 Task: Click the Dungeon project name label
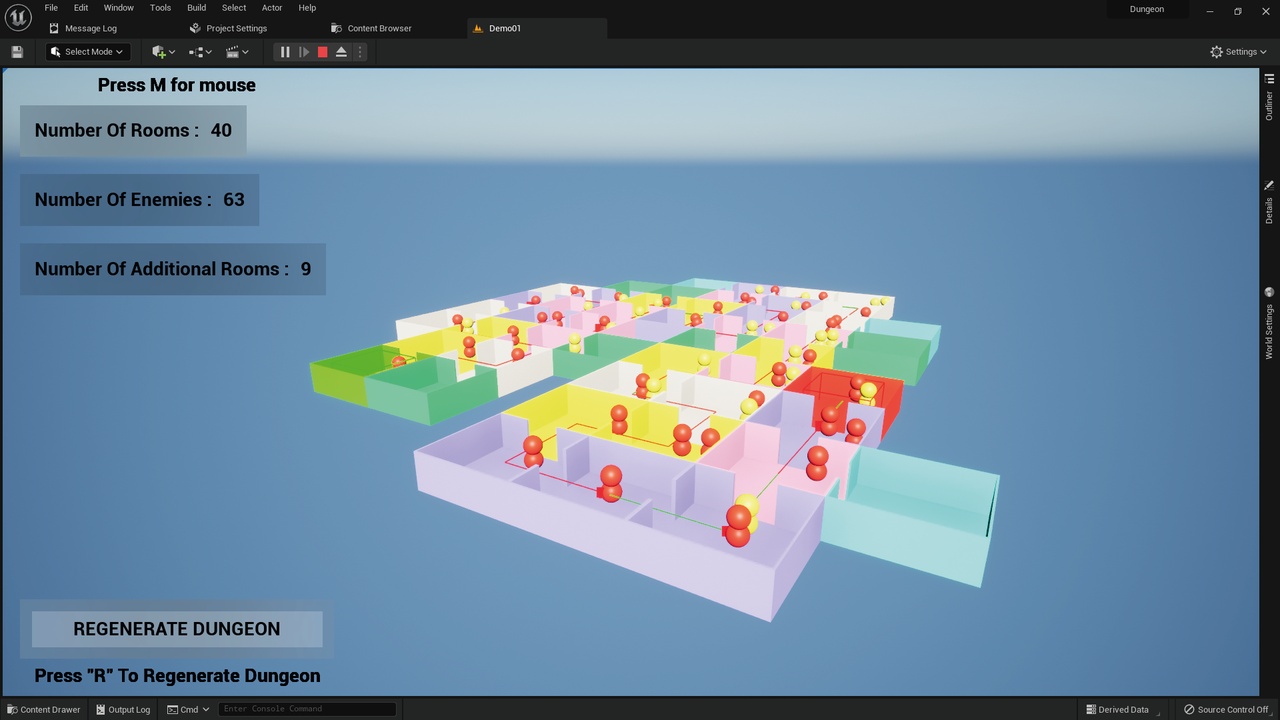pos(1147,9)
